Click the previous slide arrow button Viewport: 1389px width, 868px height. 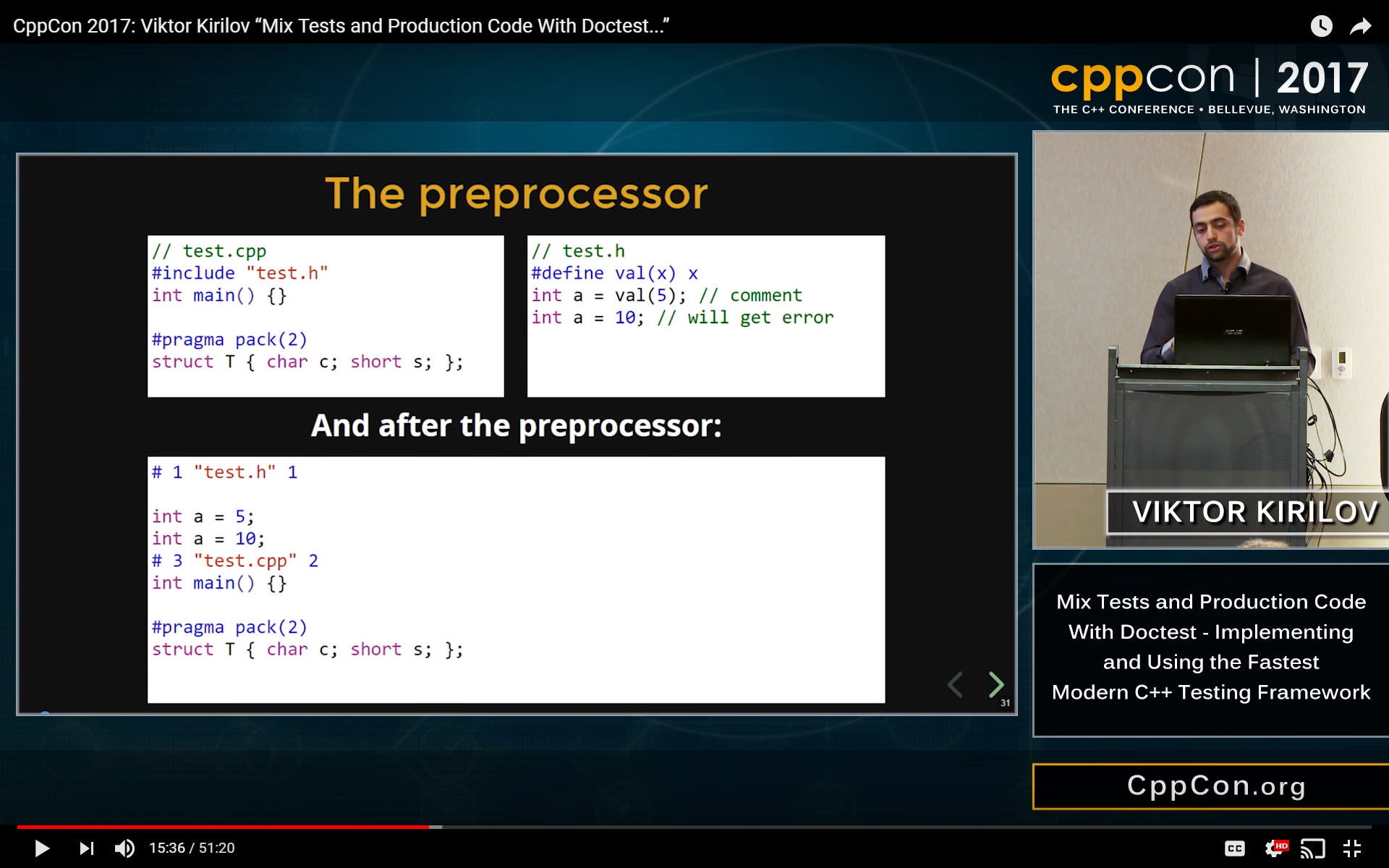click(x=956, y=684)
